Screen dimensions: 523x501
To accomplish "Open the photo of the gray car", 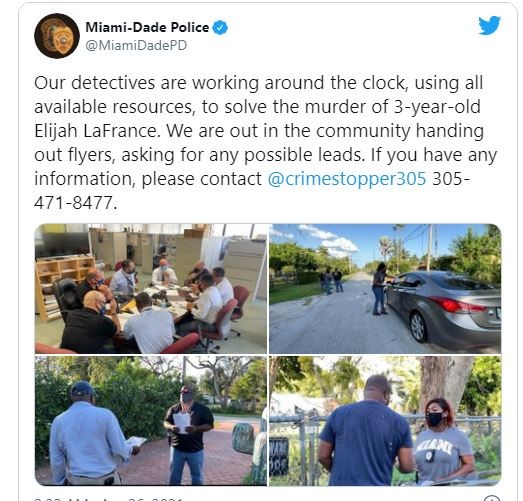I will 385,289.
